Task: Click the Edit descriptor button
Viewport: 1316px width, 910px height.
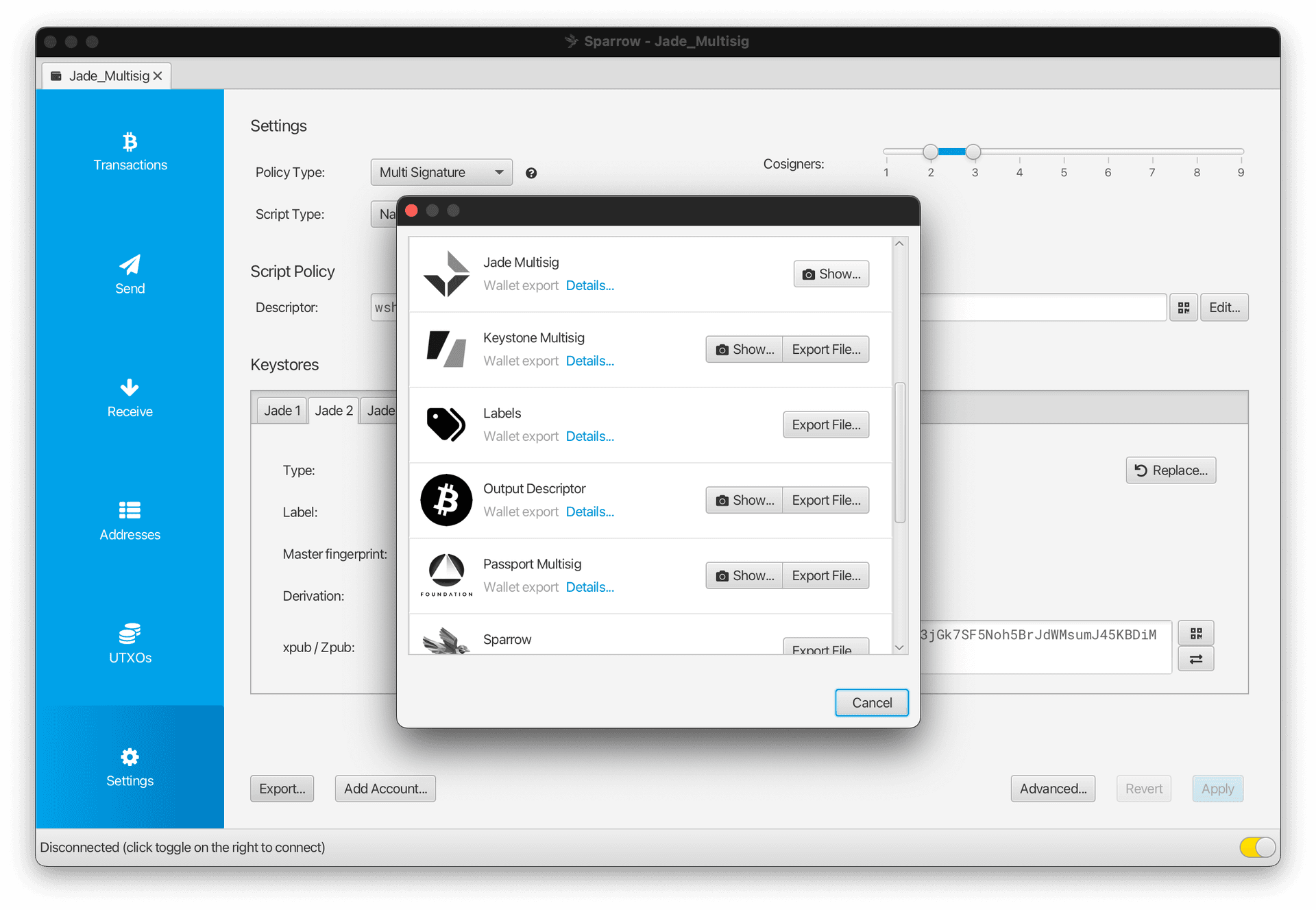Action: pyautogui.click(x=1224, y=308)
